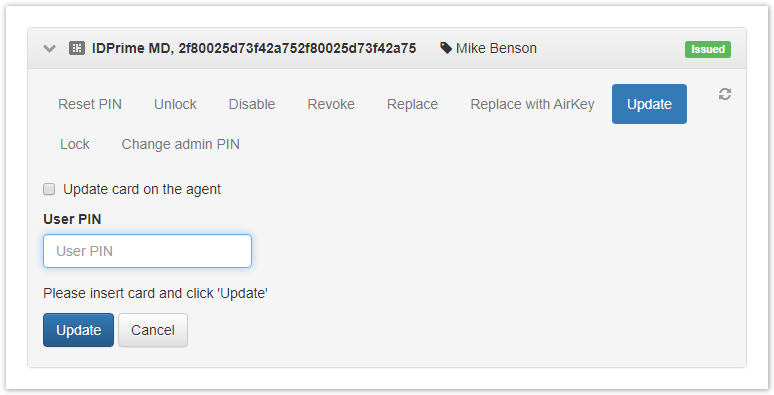Click the smart card chip icon
The width and height of the screenshot is (774, 395).
click(77, 48)
